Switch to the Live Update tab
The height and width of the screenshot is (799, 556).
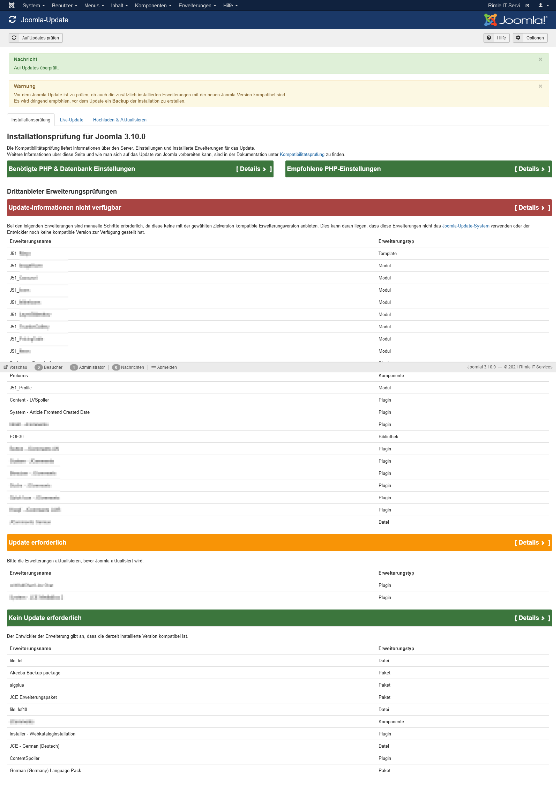(71, 120)
